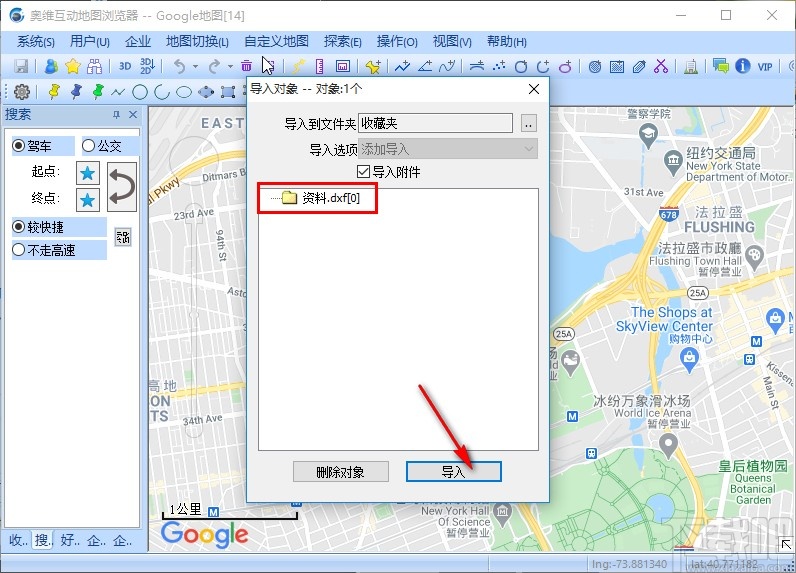
Task: Toggle the 3D/2D switch icon
Action: [147, 66]
